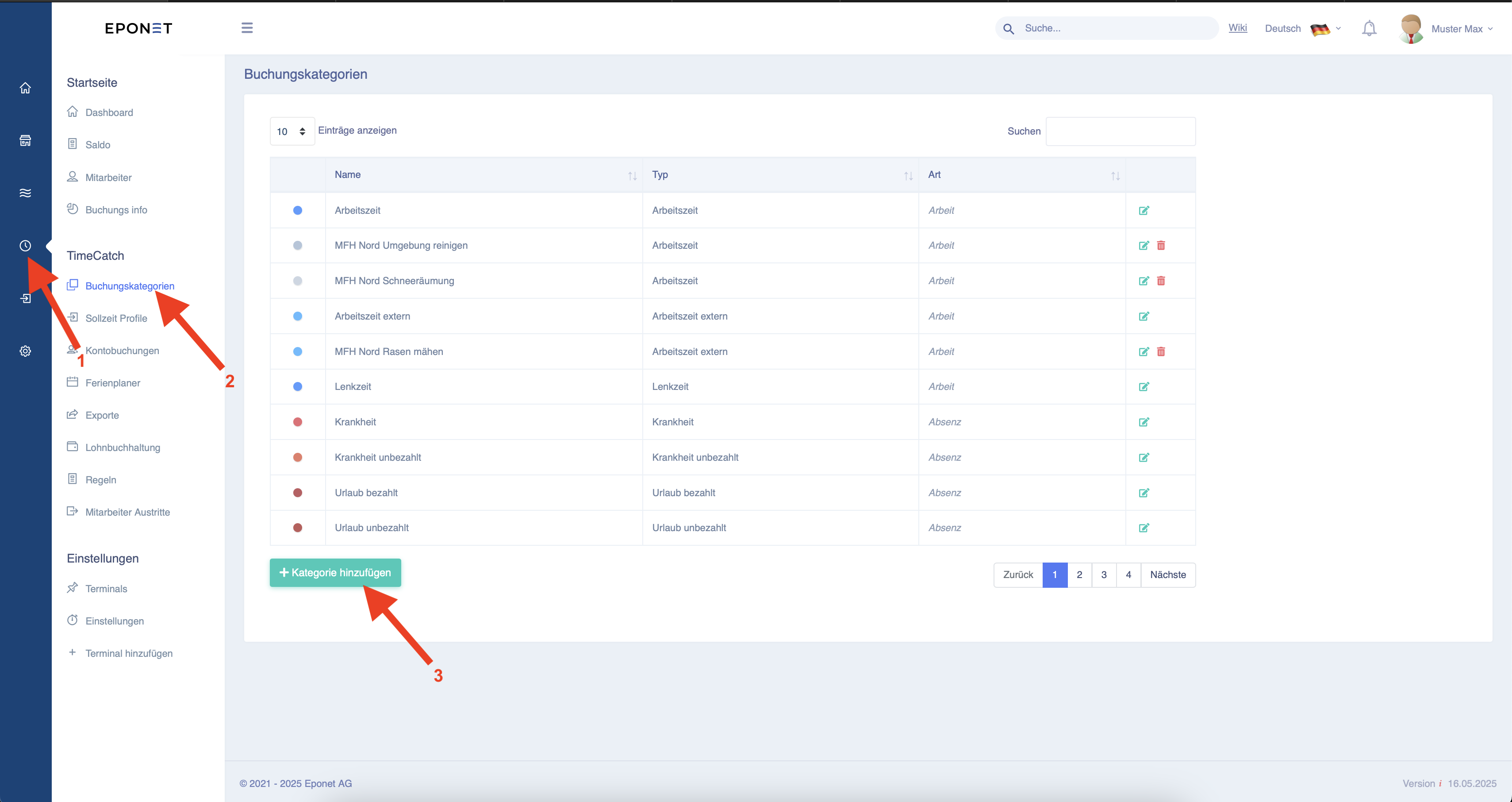Delete MFH Nord Rasen mähen category

coord(1161,351)
